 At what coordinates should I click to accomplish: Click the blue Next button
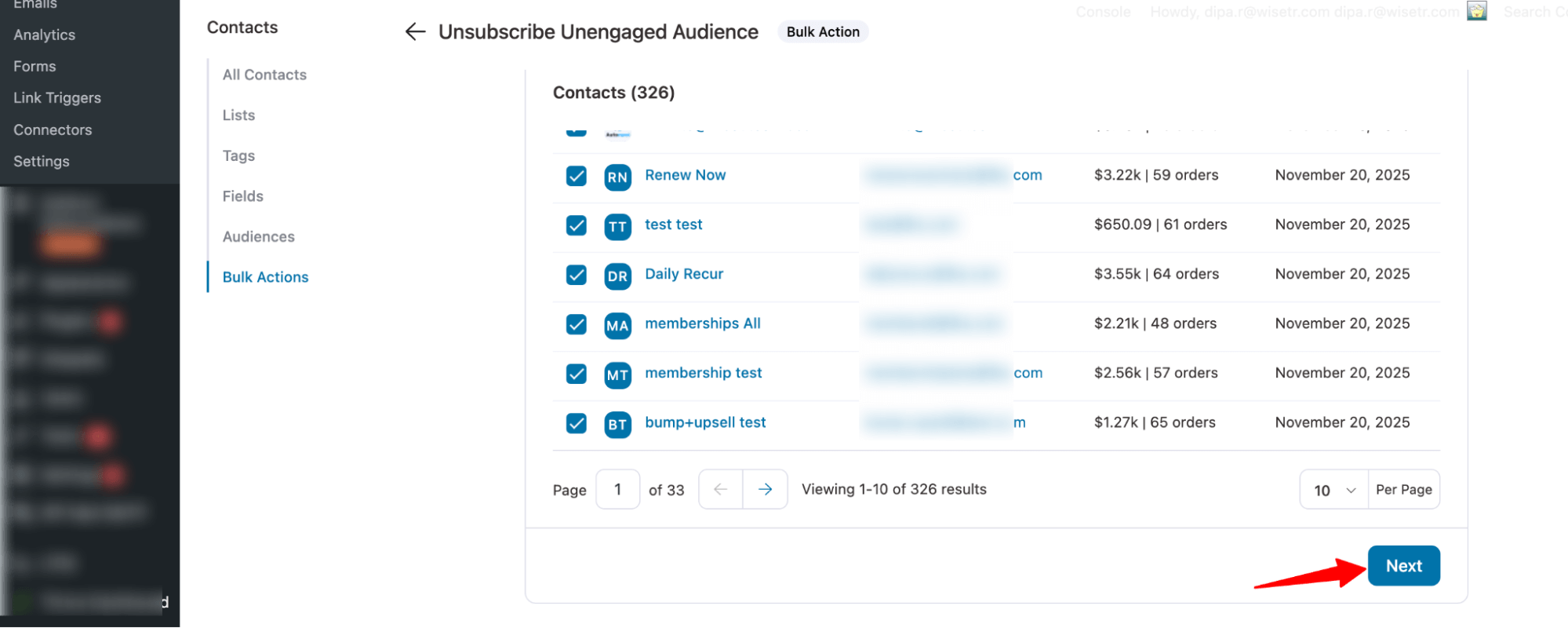pyautogui.click(x=1403, y=566)
